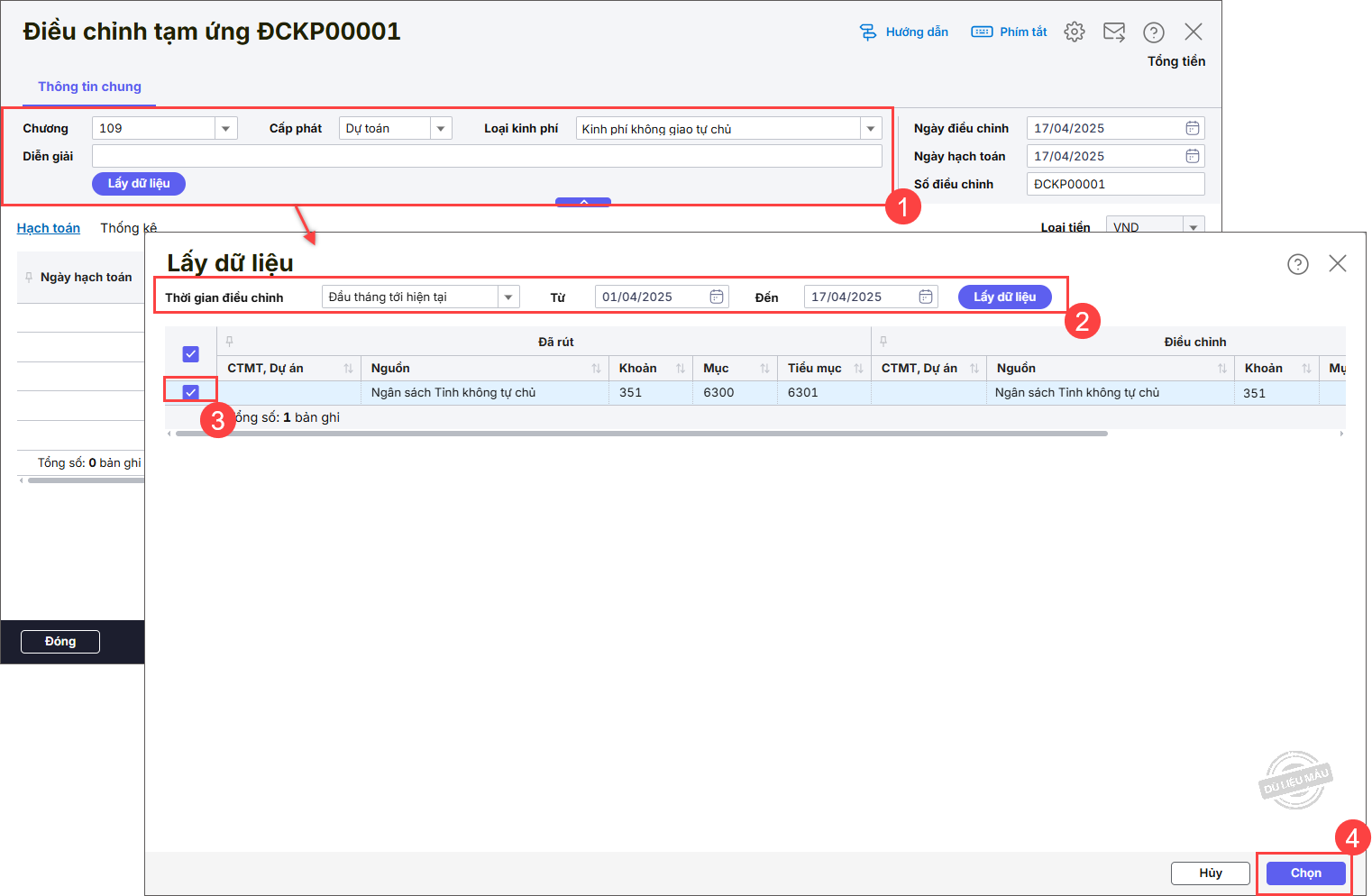Click the Hủy button

point(1210,873)
